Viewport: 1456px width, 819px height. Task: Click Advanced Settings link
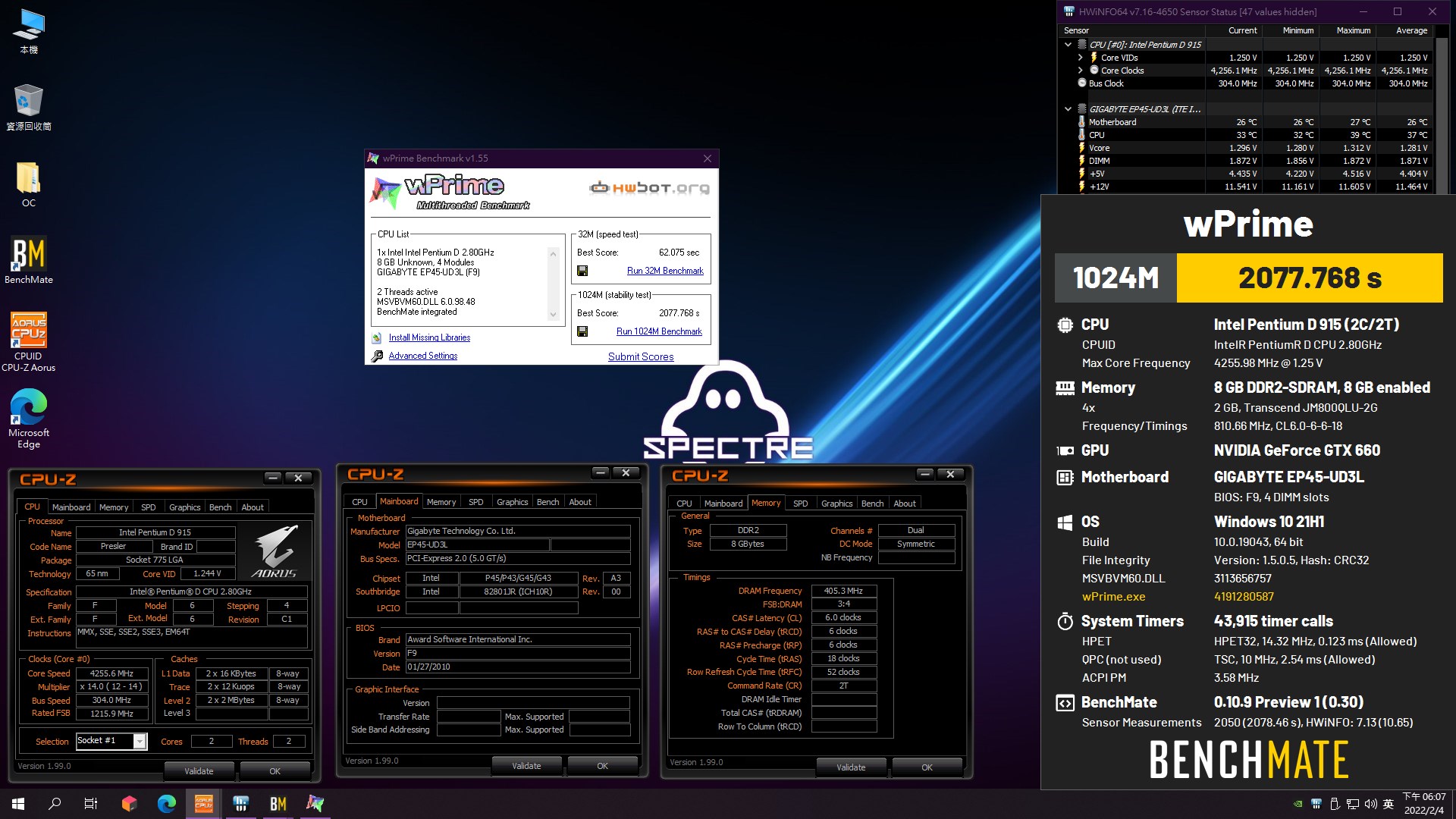pyautogui.click(x=423, y=356)
